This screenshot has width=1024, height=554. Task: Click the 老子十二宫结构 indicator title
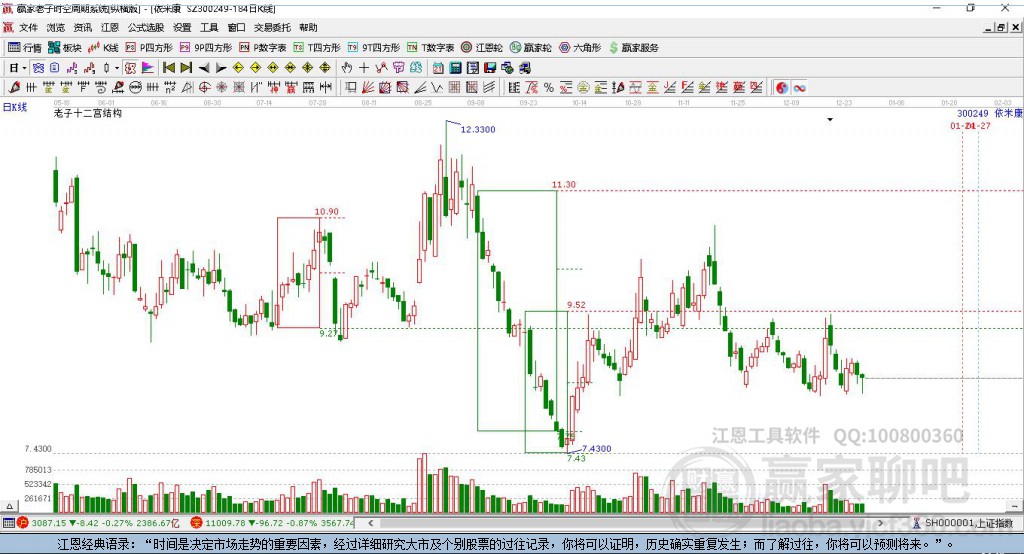88,113
